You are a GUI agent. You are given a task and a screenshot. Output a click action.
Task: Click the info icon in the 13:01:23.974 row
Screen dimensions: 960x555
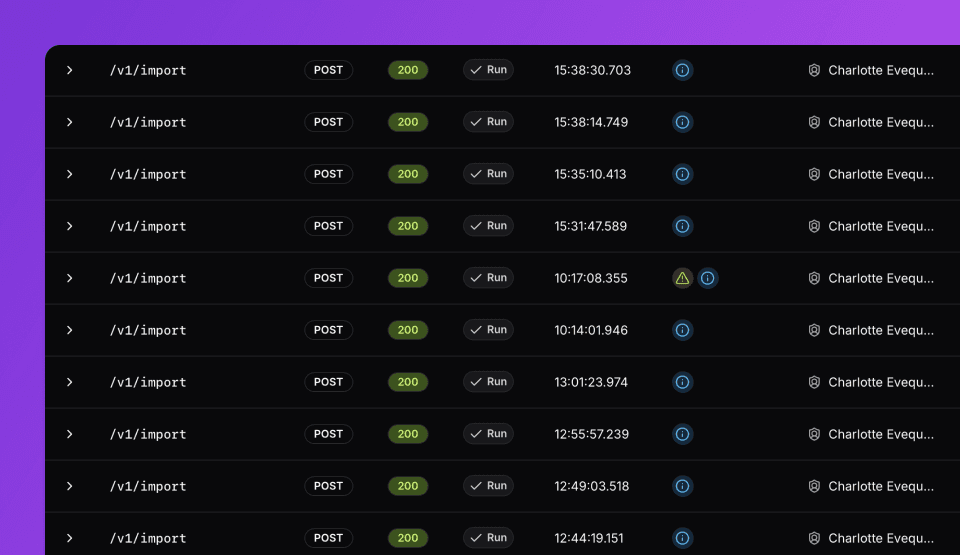point(682,382)
